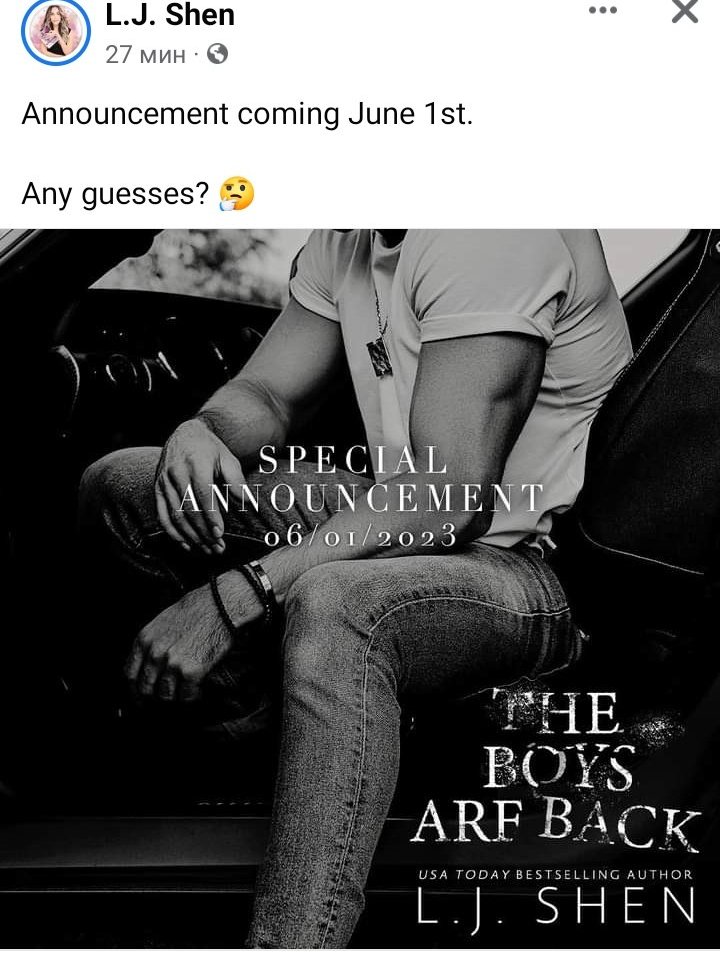Image resolution: width=720 pixels, height=958 pixels.
Task: Click the large 'L.J. SHEN' signature in image
Action: pos(556,907)
